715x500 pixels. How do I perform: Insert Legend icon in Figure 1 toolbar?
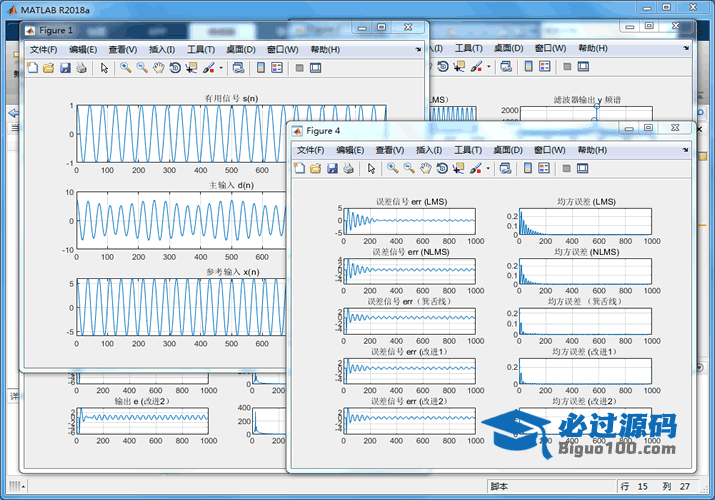(278, 68)
